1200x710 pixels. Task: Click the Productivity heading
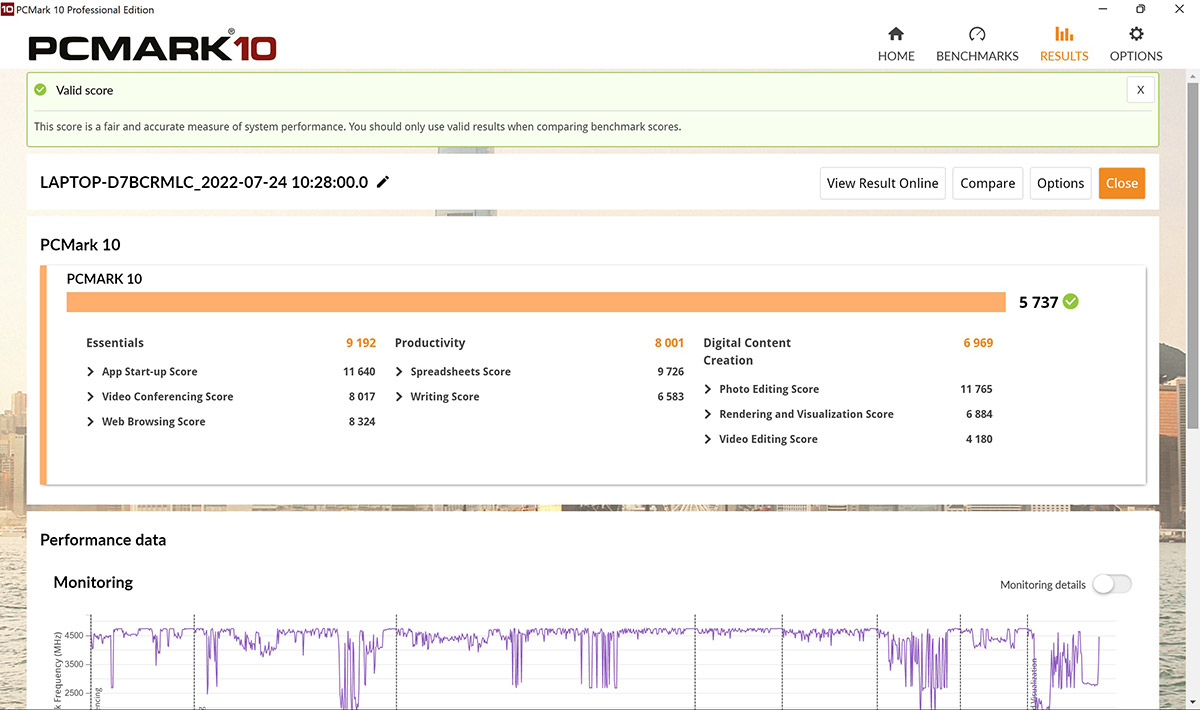(430, 343)
